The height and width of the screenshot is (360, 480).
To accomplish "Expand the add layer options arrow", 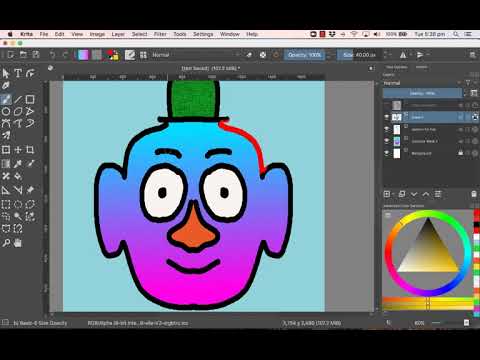I will coord(393,194).
